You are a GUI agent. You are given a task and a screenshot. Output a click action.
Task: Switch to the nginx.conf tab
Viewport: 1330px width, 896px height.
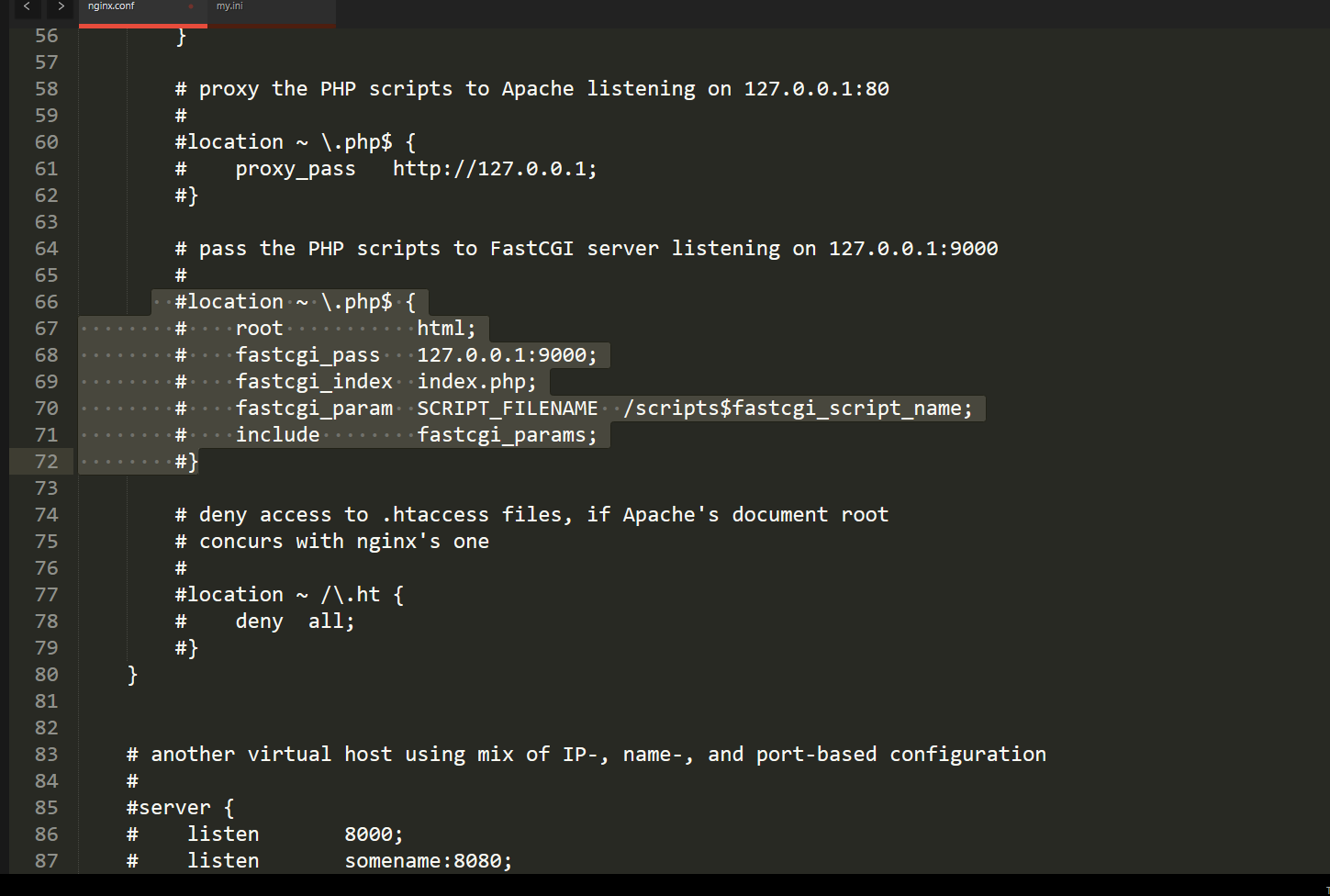point(112,6)
